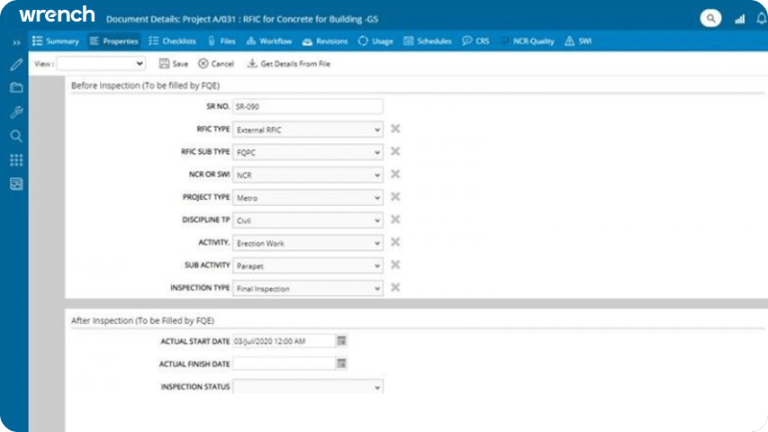Open the folder icon in sidebar
The height and width of the screenshot is (432, 768).
(x=17, y=88)
